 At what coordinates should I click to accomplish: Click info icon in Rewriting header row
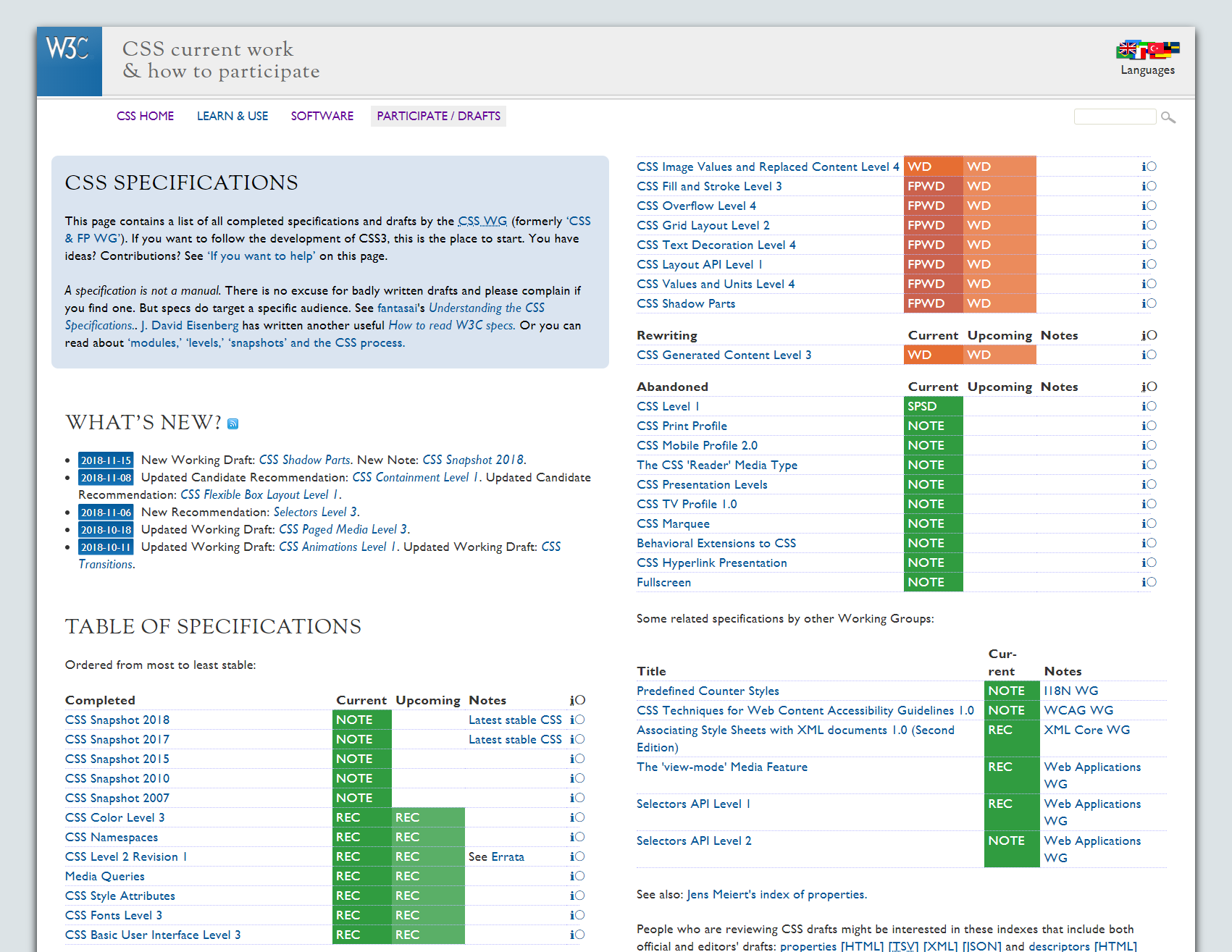(1149, 335)
